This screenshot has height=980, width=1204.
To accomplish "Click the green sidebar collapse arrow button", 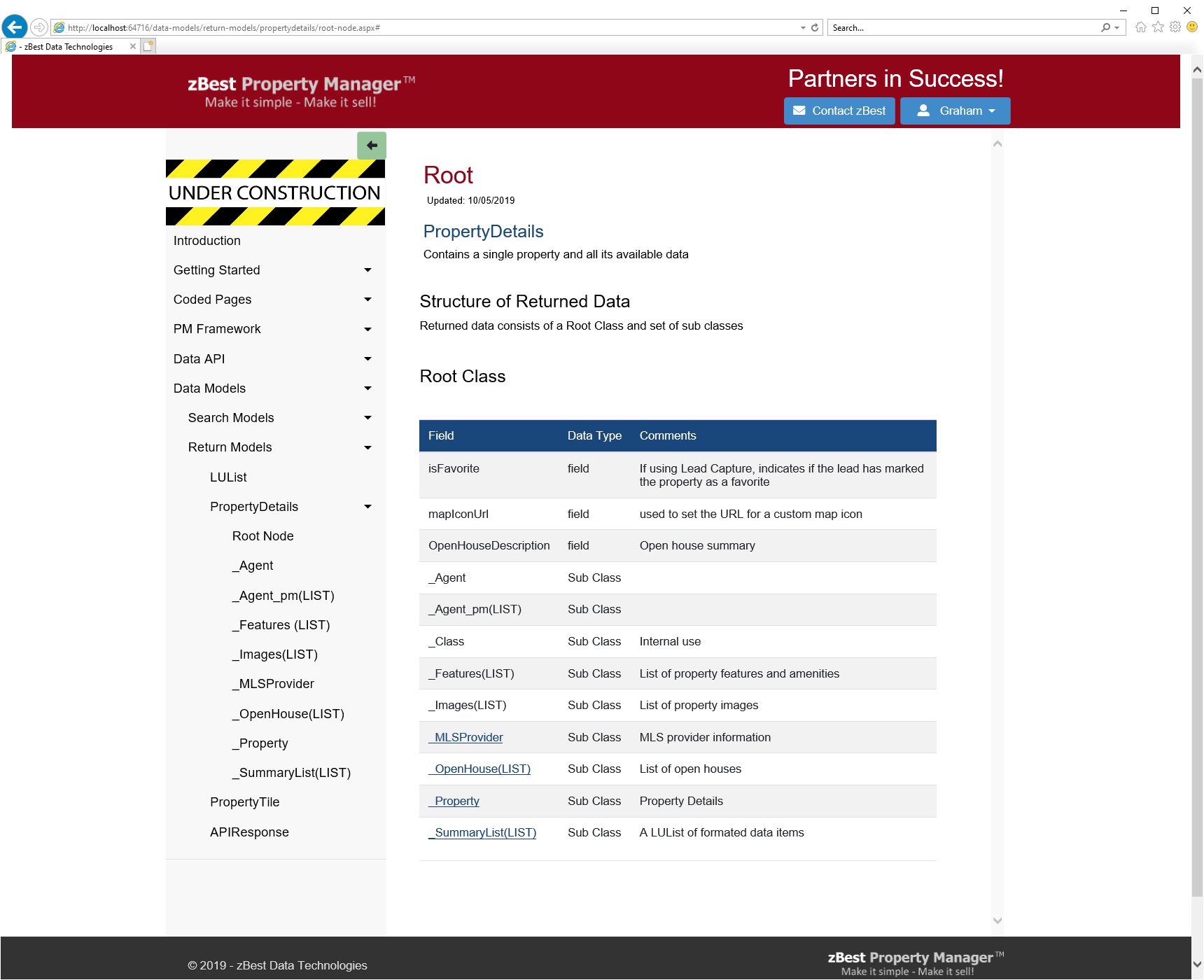I will tap(371, 146).
